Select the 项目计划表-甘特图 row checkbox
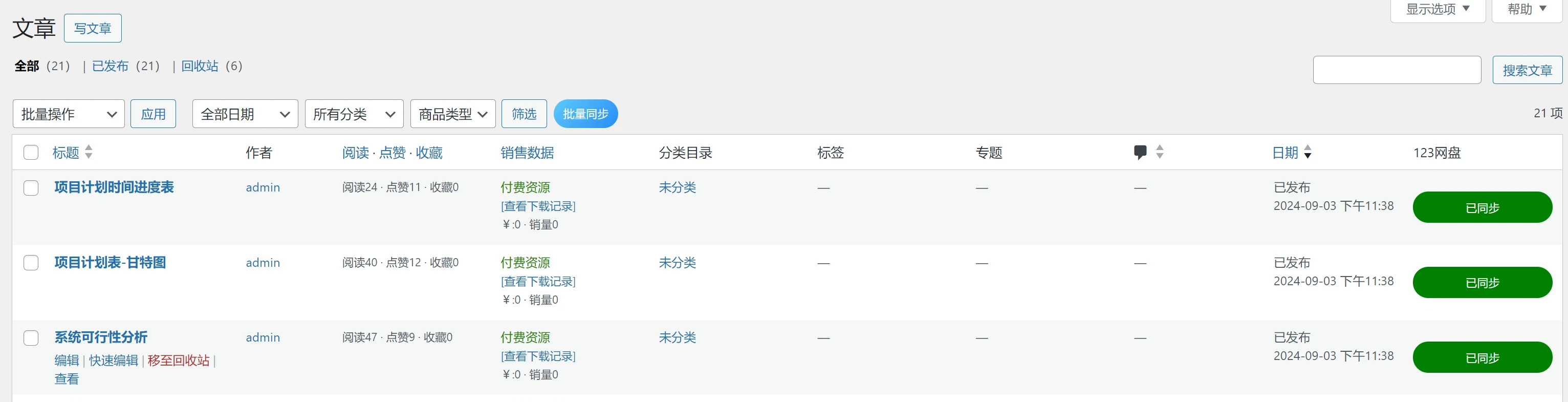The height and width of the screenshot is (402, 1568). (31, 263)
